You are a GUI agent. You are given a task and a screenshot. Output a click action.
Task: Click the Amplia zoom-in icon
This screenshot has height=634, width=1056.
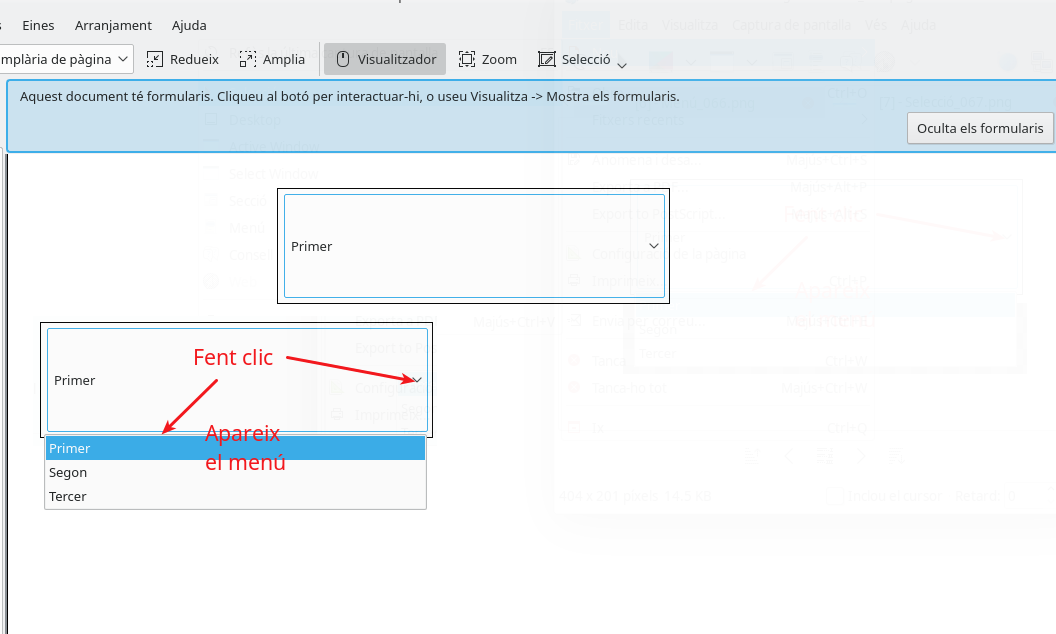(x=248, y=59)
